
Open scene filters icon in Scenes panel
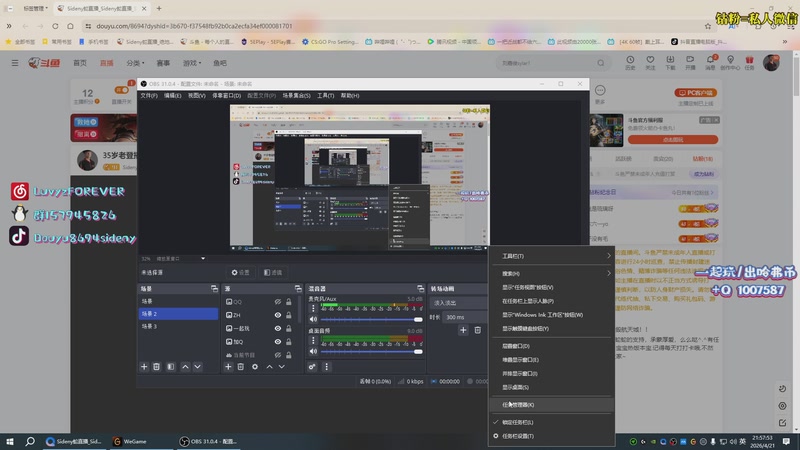[x=171, y=367]
